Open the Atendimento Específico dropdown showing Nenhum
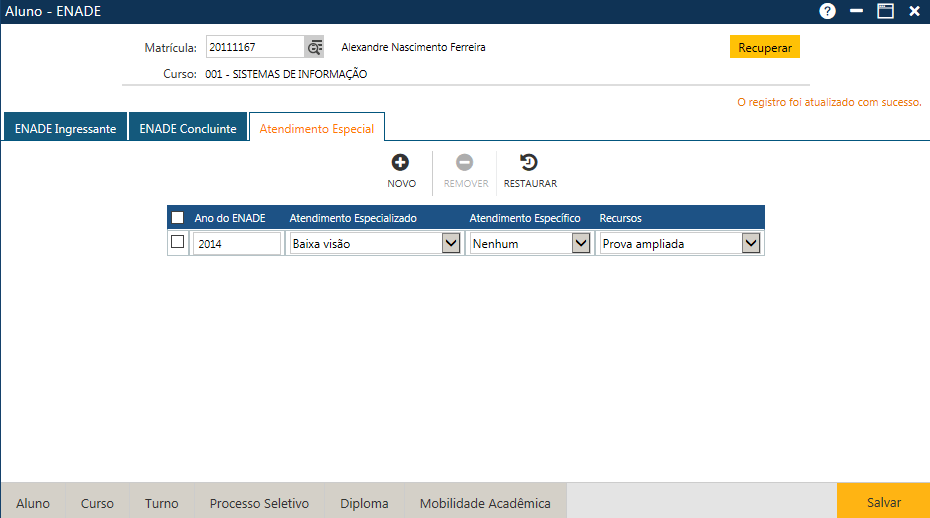This screenshot has width=930, height=518. 580,243
